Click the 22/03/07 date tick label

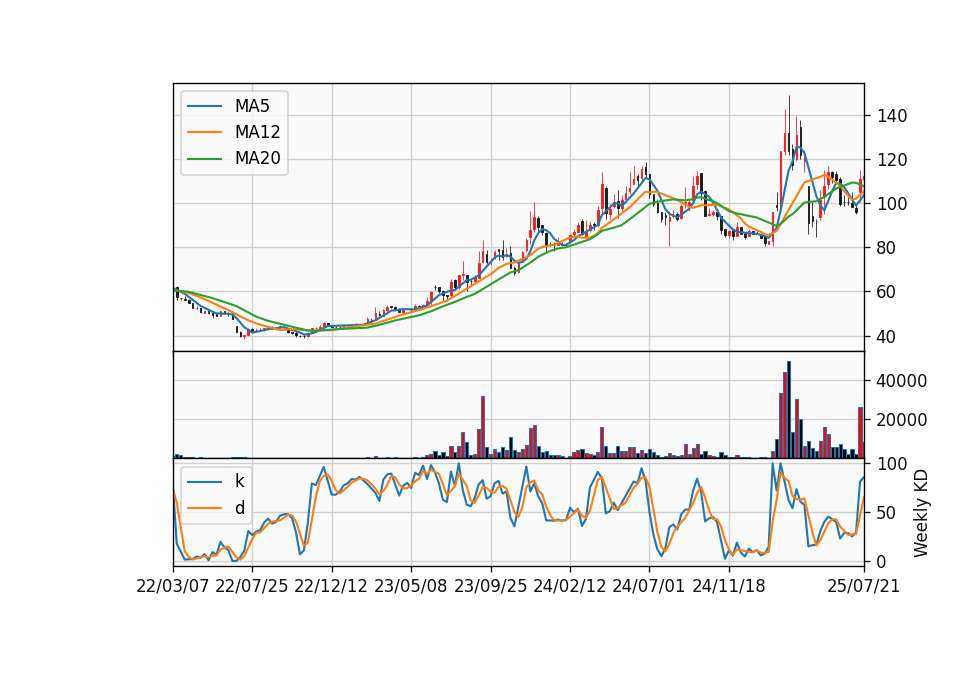173,586
